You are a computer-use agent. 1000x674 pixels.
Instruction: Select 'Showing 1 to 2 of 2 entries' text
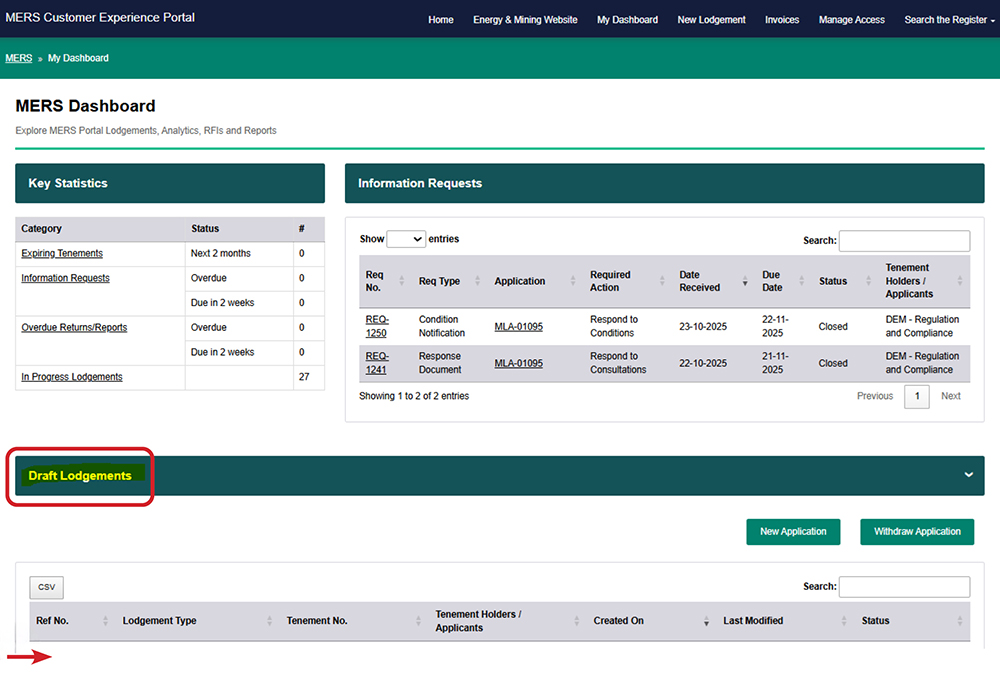pos(414,396)
